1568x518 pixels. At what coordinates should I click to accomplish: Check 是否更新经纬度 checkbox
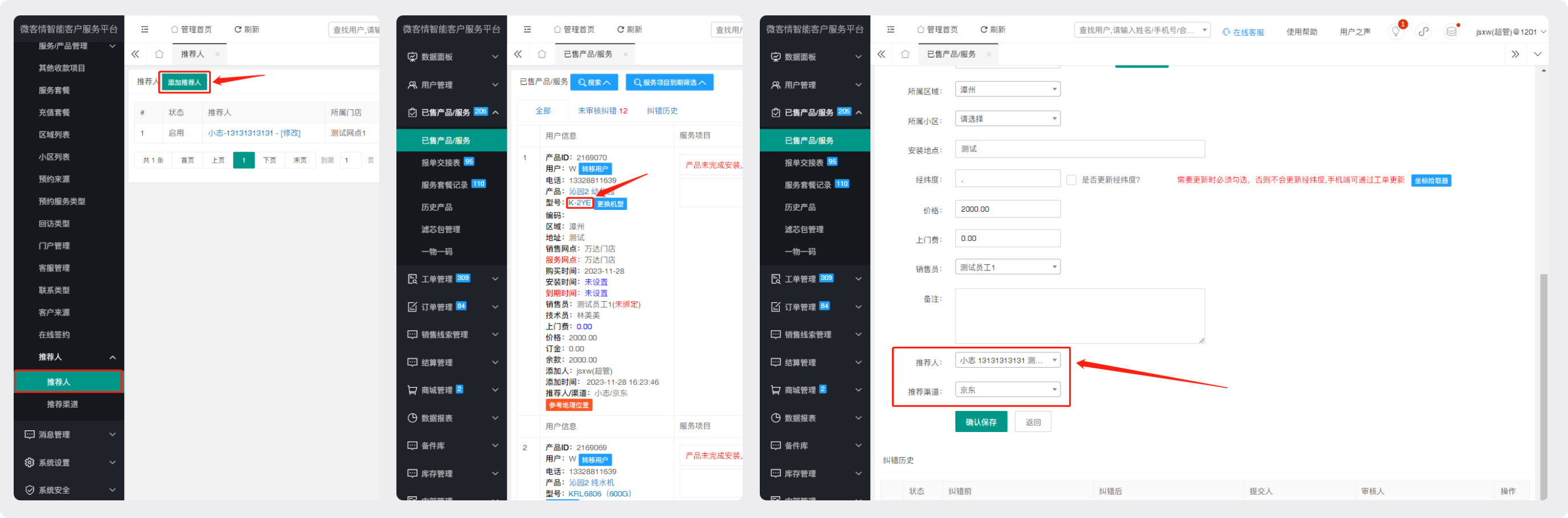(x=1071, y=179)
